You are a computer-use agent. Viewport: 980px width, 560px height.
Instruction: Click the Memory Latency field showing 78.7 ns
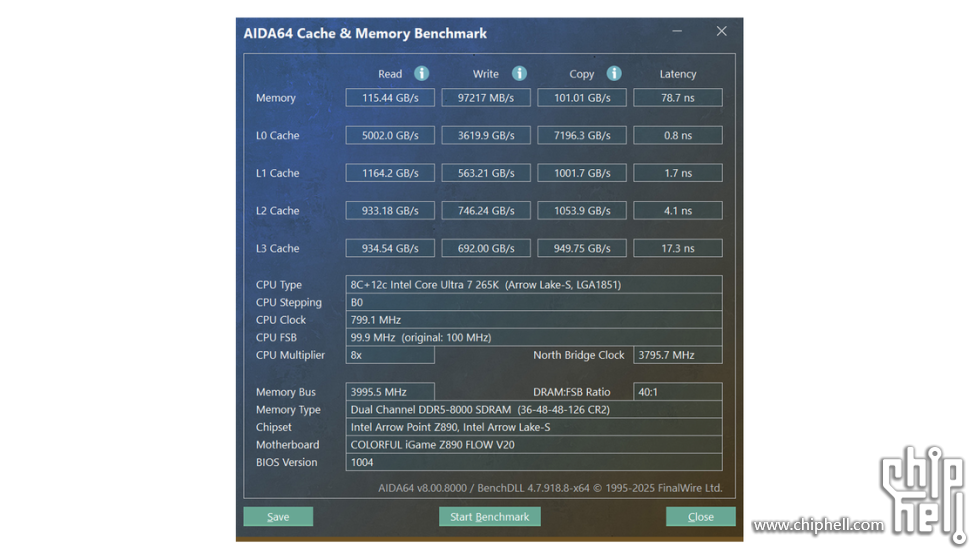pyautogui.click(x=677, y=98)
